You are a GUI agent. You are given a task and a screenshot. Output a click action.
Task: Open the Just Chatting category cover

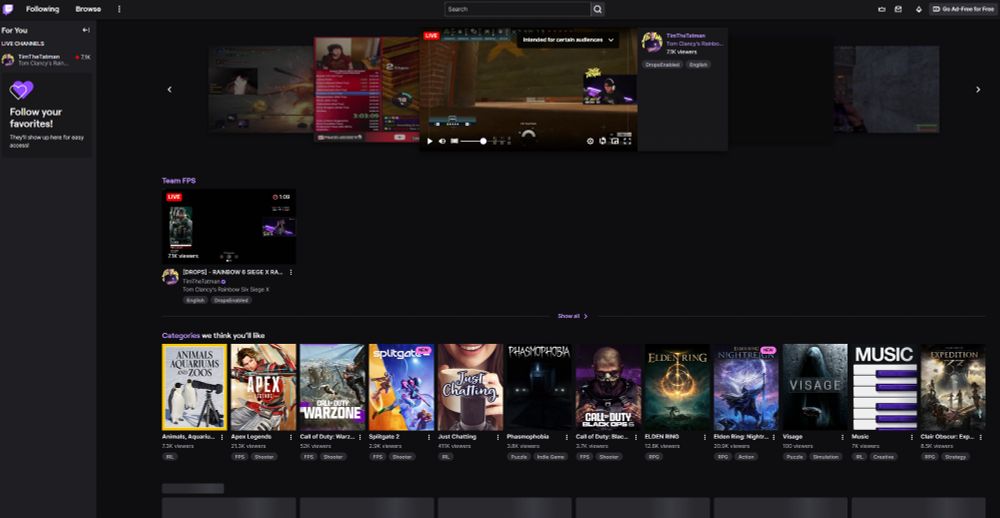tap(470, 387)
